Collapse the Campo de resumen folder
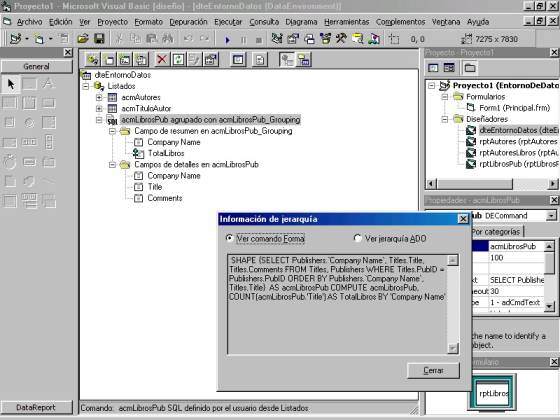The width and height of the screenshot is (560, 420). pyautogui.click(x=112, y=131)
